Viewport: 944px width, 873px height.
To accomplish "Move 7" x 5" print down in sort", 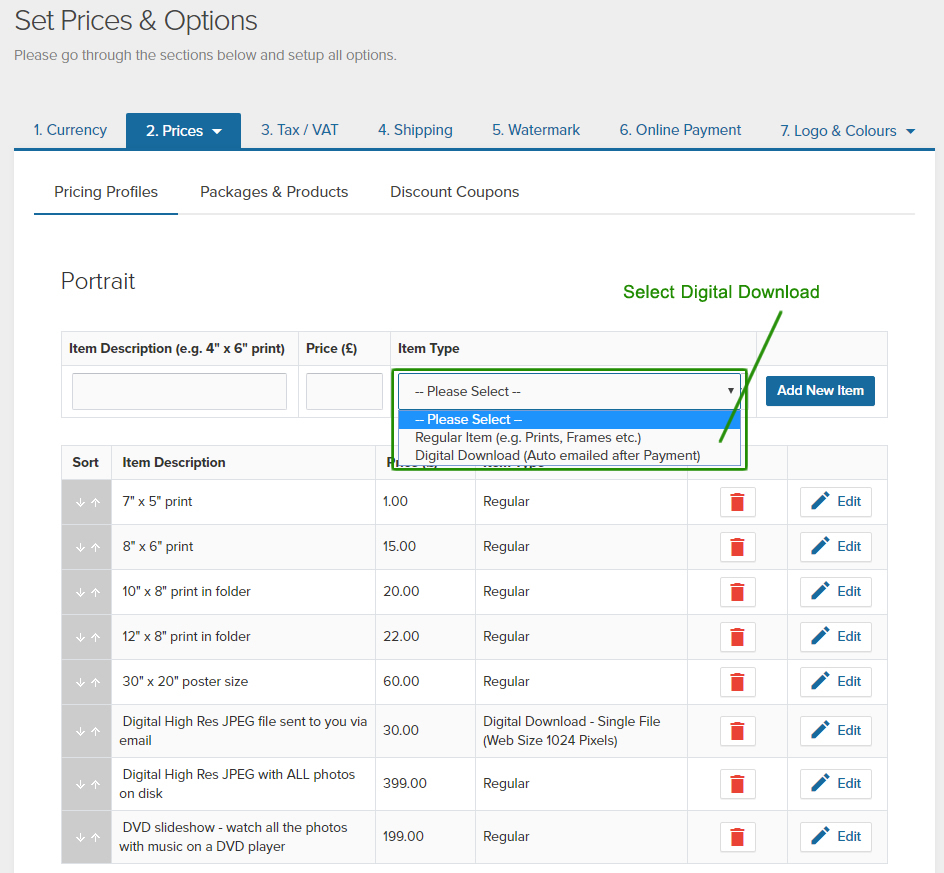I will (80, 502).
